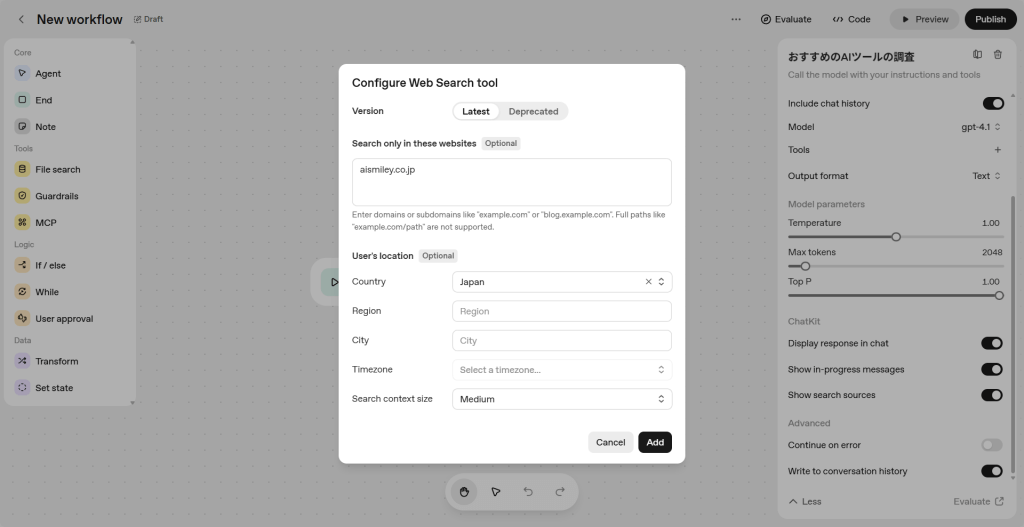The height and width of the screenshot is (527, 1024).
Task: Click the redo arrow icon
Action: coord(560,491)
